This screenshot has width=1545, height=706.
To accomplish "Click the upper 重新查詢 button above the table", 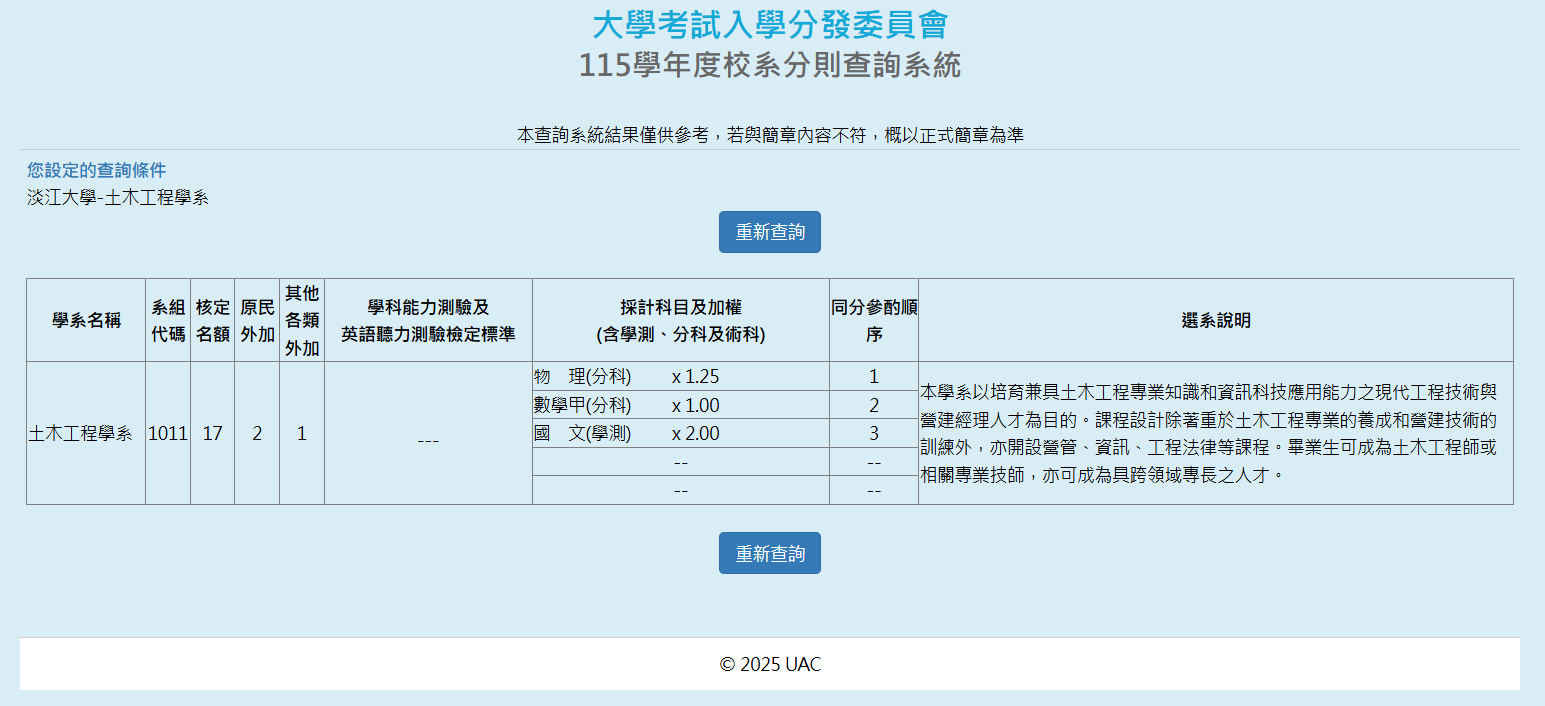I will click(x=769, y=232).
